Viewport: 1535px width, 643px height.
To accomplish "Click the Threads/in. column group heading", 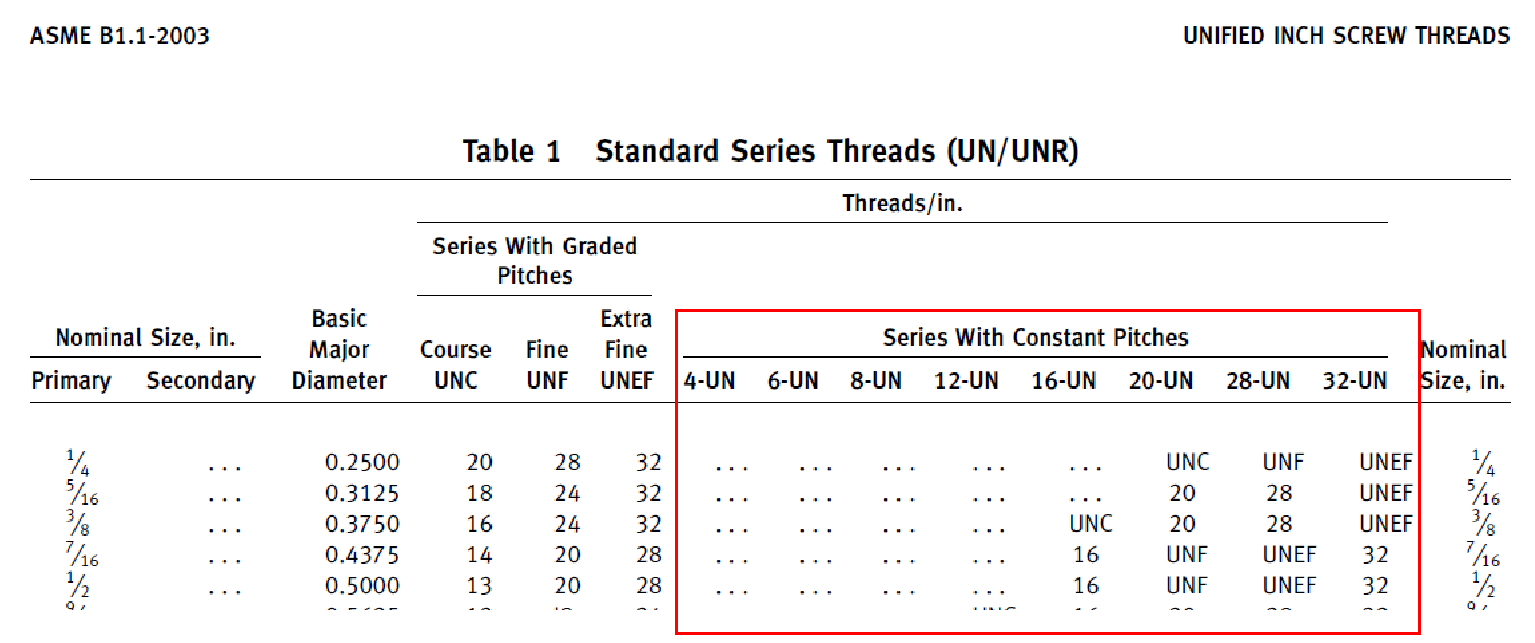I will tap(902, 204).
